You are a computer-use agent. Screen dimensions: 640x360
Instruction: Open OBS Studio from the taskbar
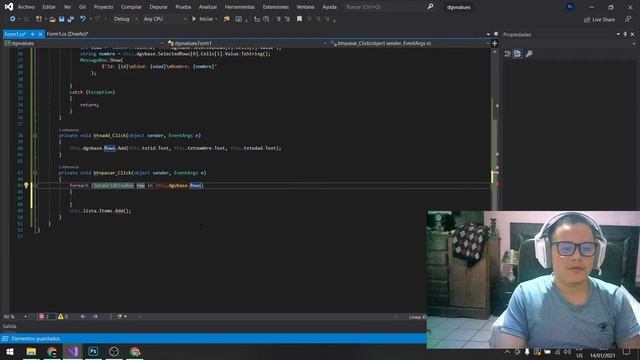coord(114,351)
